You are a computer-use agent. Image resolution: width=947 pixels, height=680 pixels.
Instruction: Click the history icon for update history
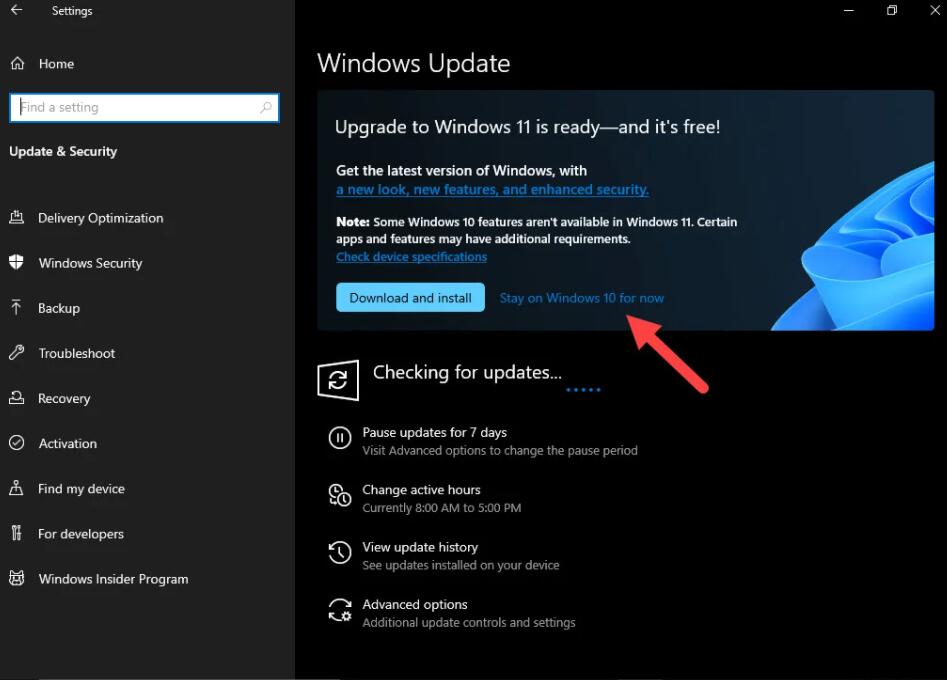[x=340, y=553]
